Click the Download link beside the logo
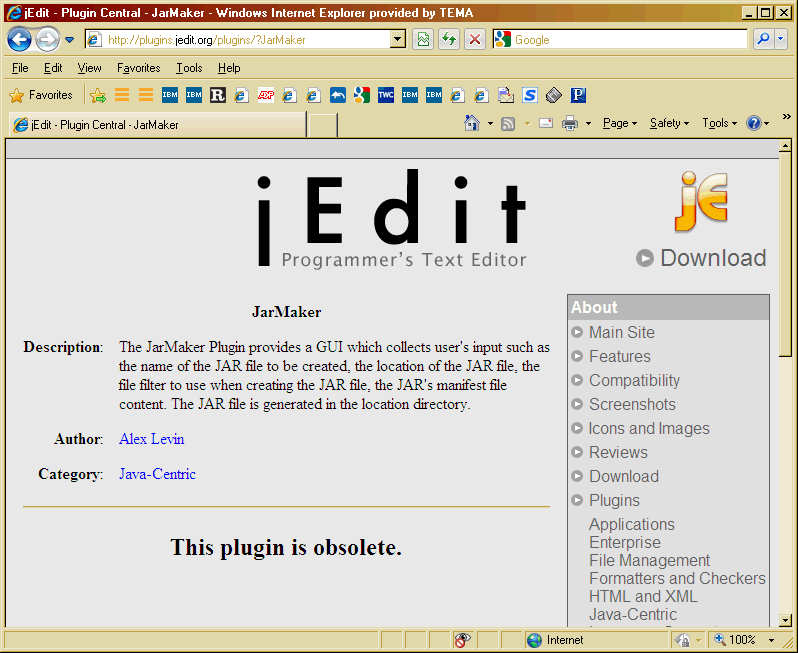798x653 pixels. tap(712, 258)
